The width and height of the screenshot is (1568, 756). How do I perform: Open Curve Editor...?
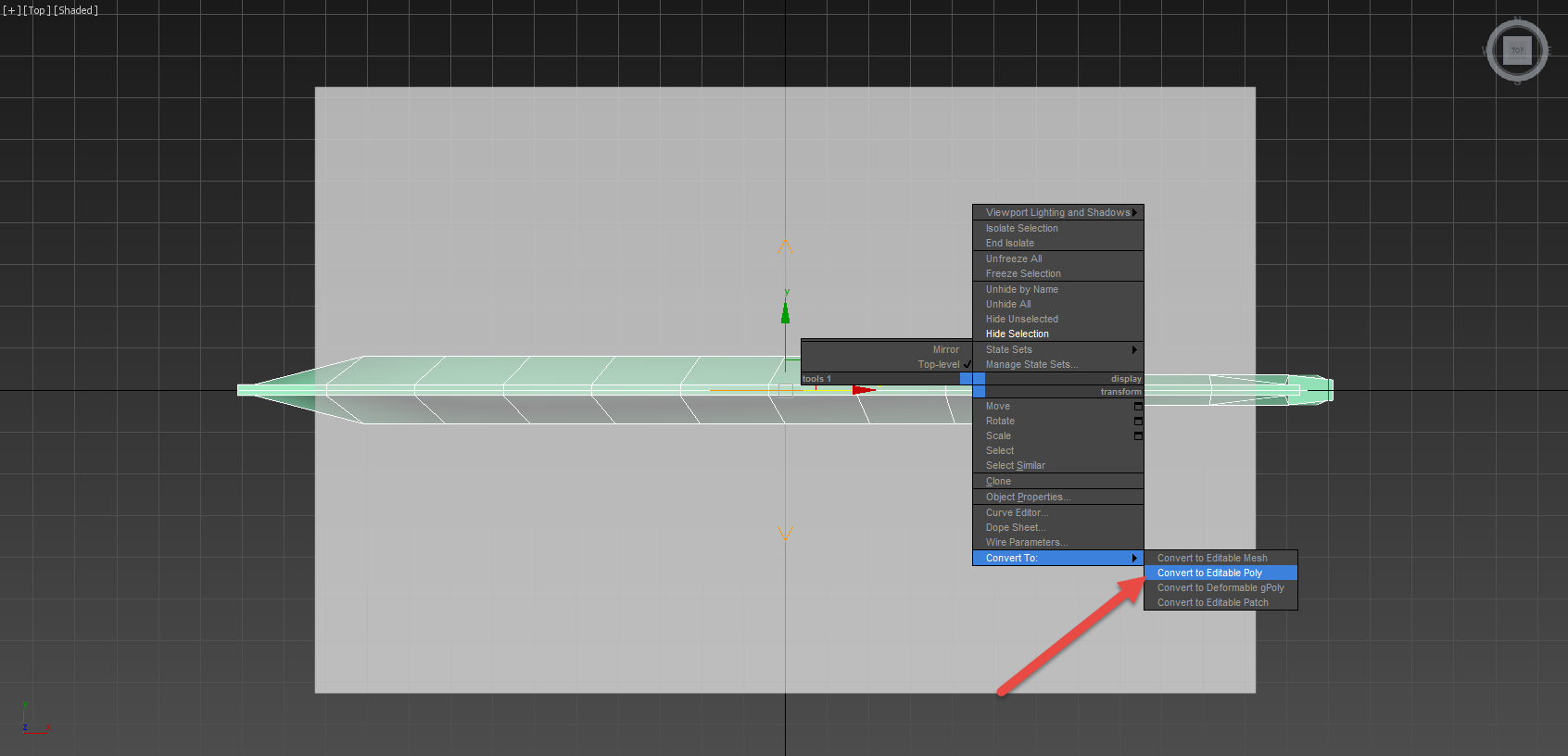coord(1058,513)
